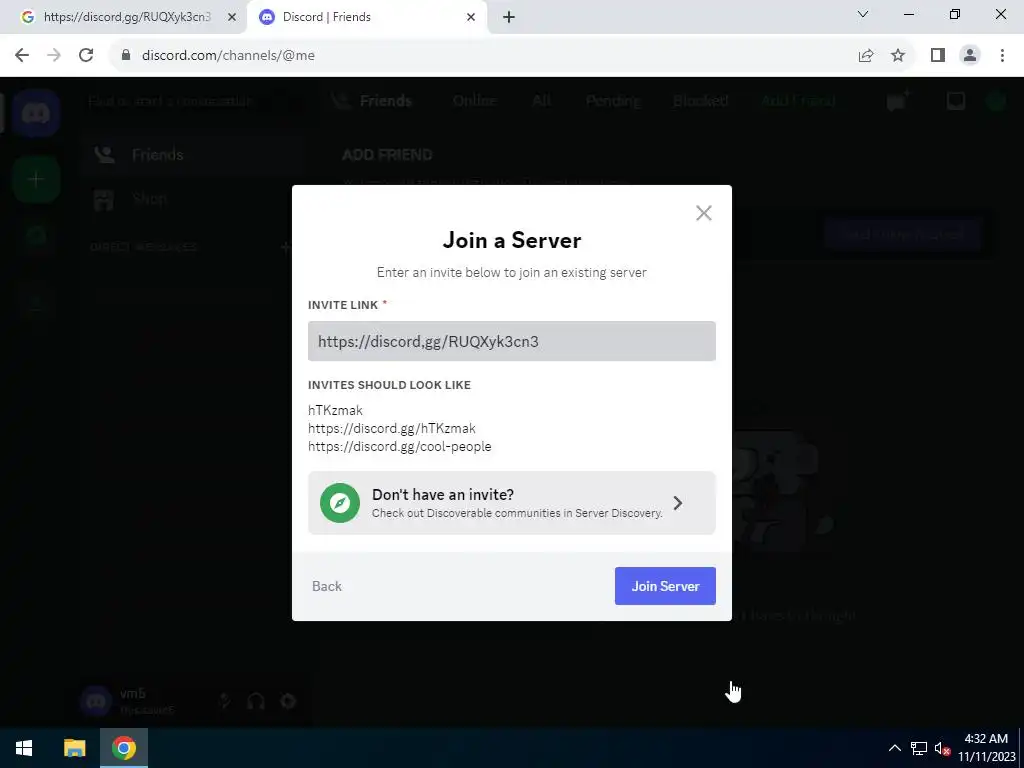This screenshot has height=768, width=1024.
Task: Go forward in browser history
Action: click(54, 56)
